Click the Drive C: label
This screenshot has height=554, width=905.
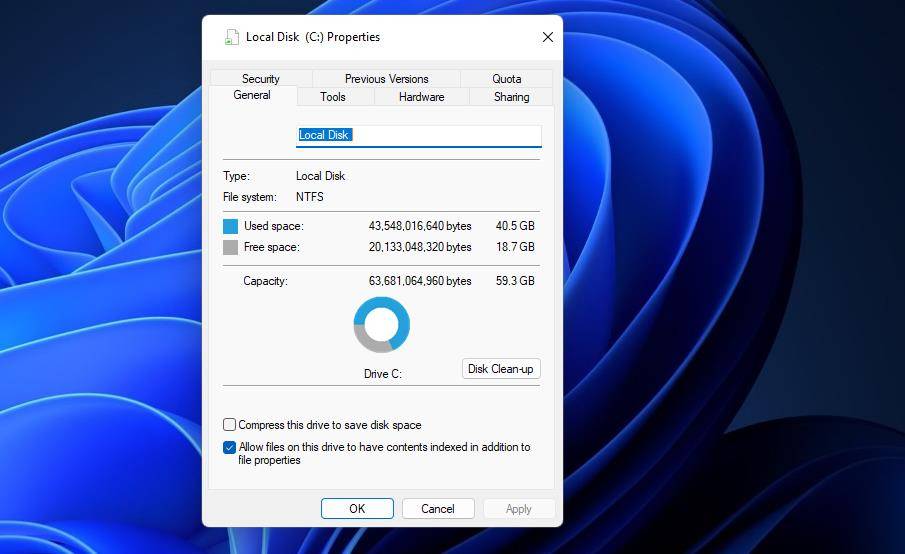click(383, 374)
